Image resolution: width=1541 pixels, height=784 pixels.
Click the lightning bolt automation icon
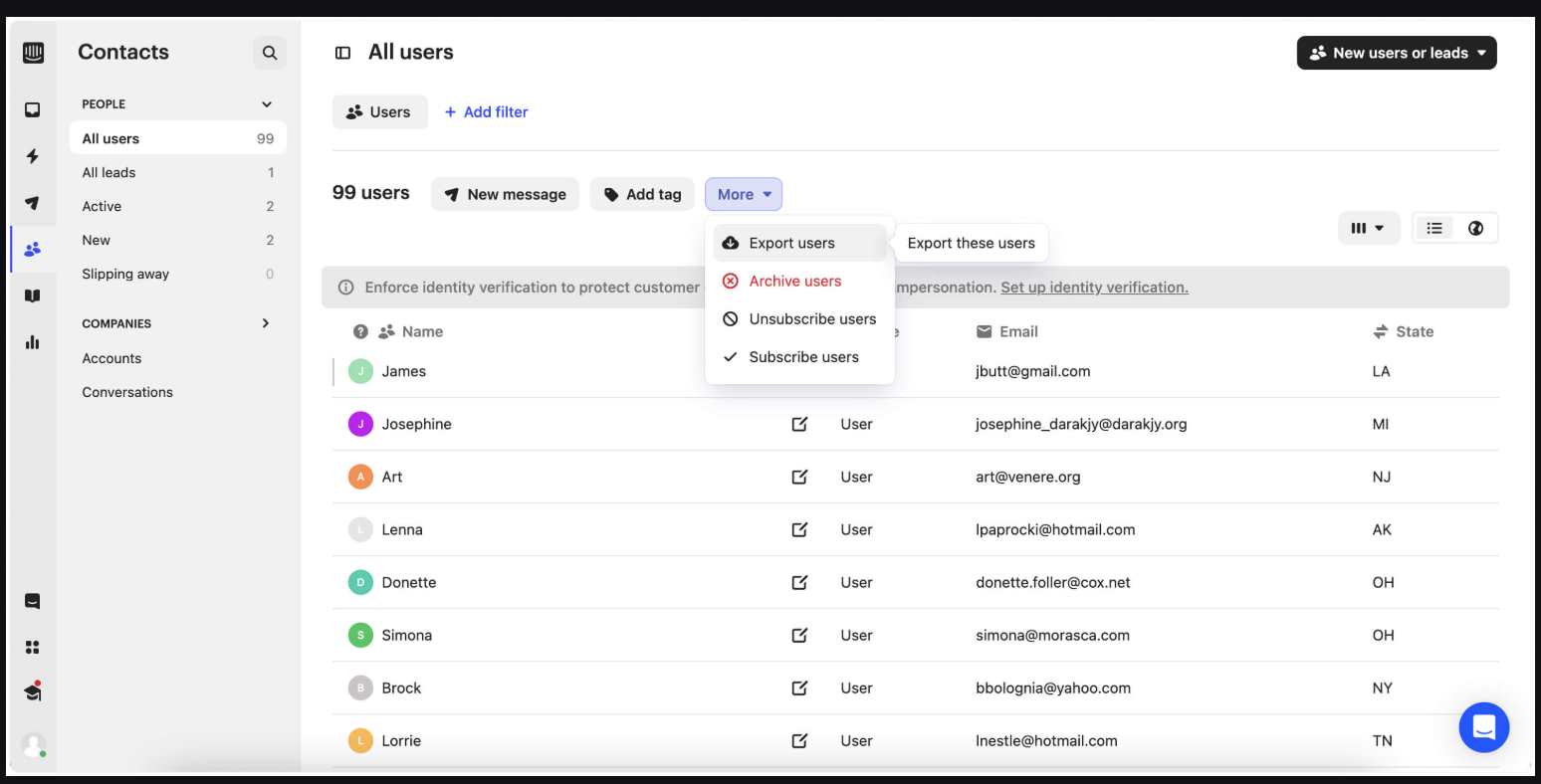[x=33, y=156]
